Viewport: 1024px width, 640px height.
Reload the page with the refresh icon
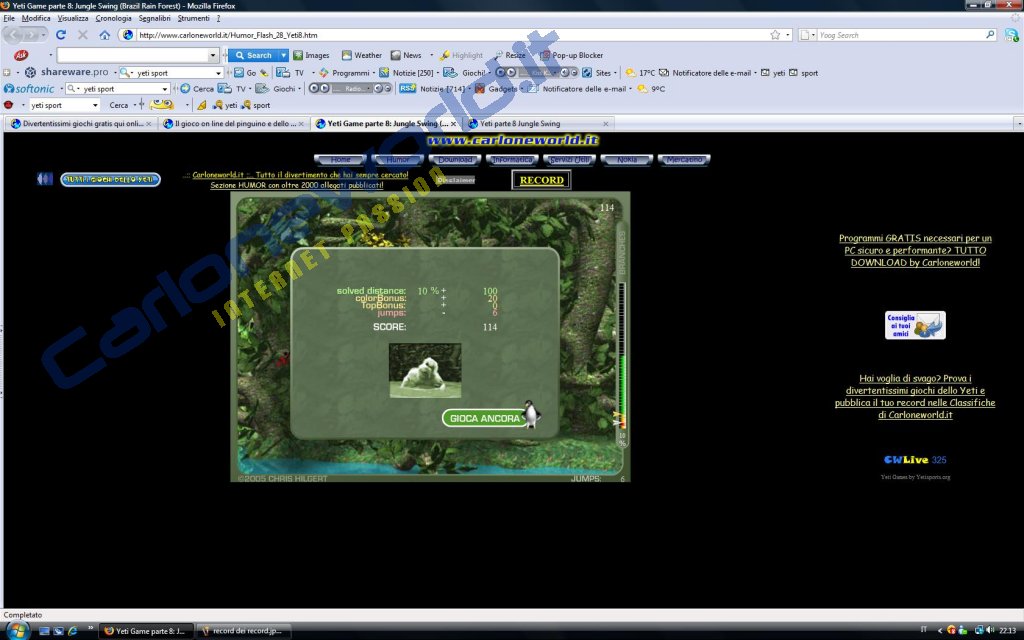[x=61, y=35]
